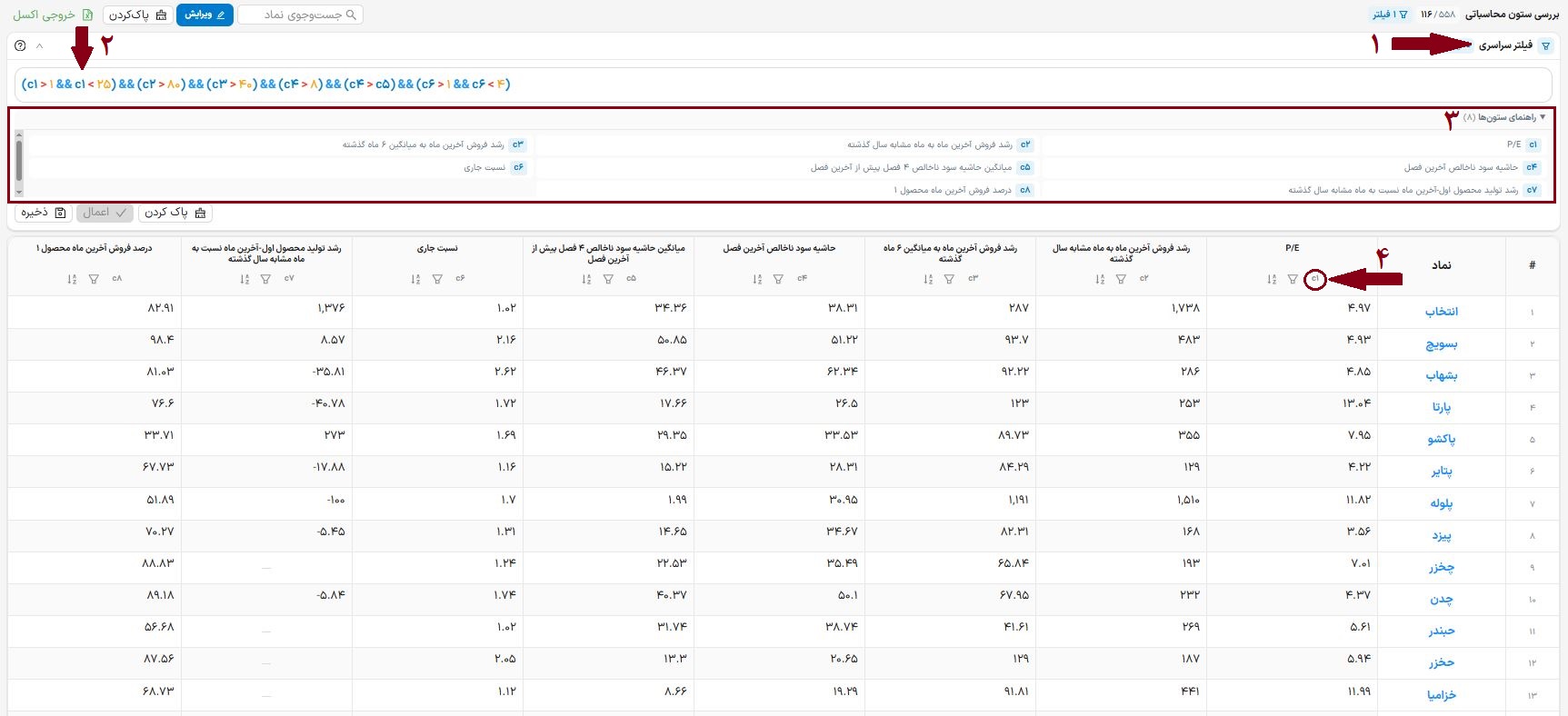Open the پارتا symbol link

point(1442,407)
